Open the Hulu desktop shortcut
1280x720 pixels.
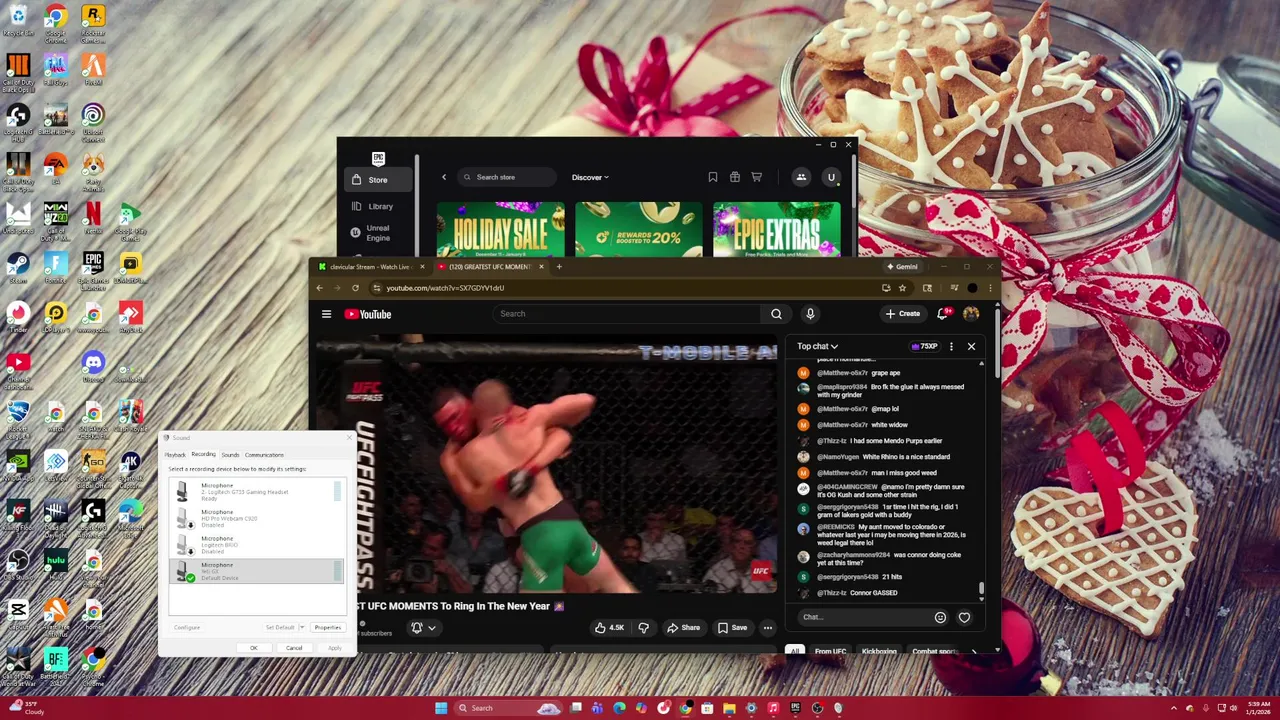(x=56, y=564)
